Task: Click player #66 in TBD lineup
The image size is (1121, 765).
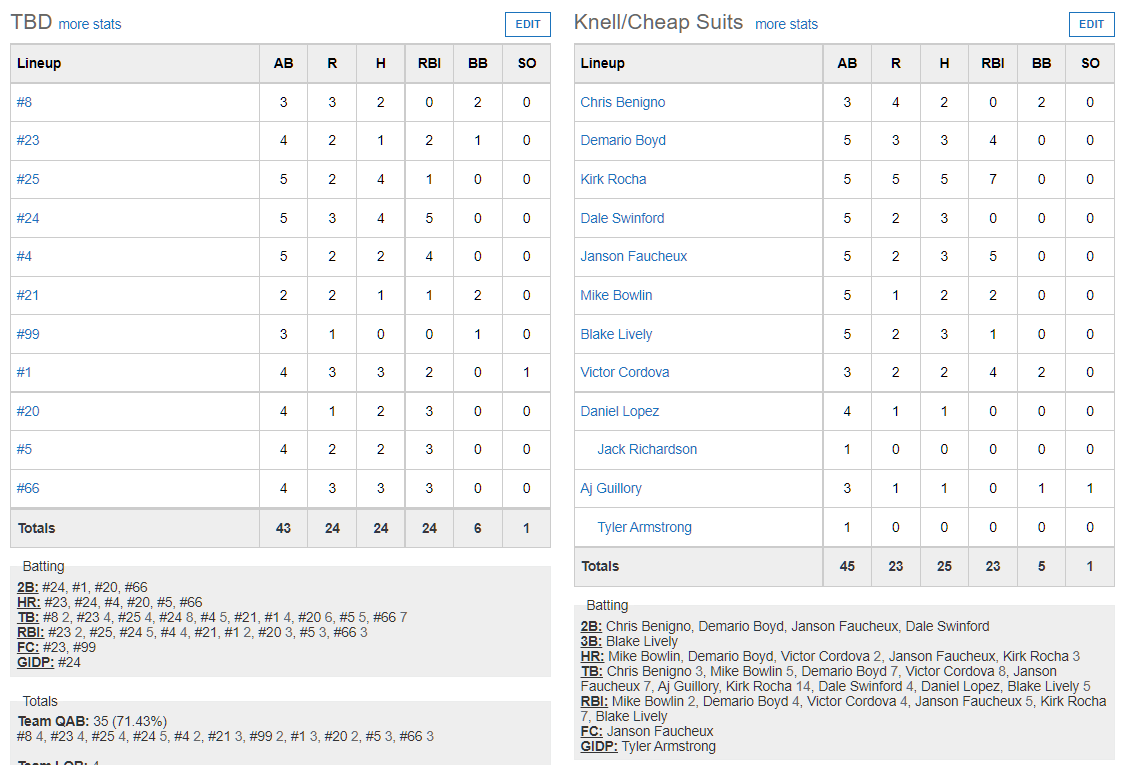Action: [x=28, y=488]
